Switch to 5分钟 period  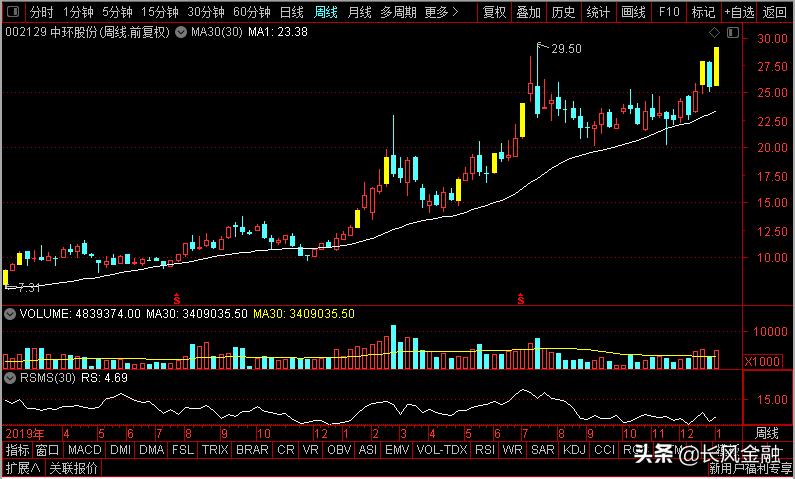(117, 12)
